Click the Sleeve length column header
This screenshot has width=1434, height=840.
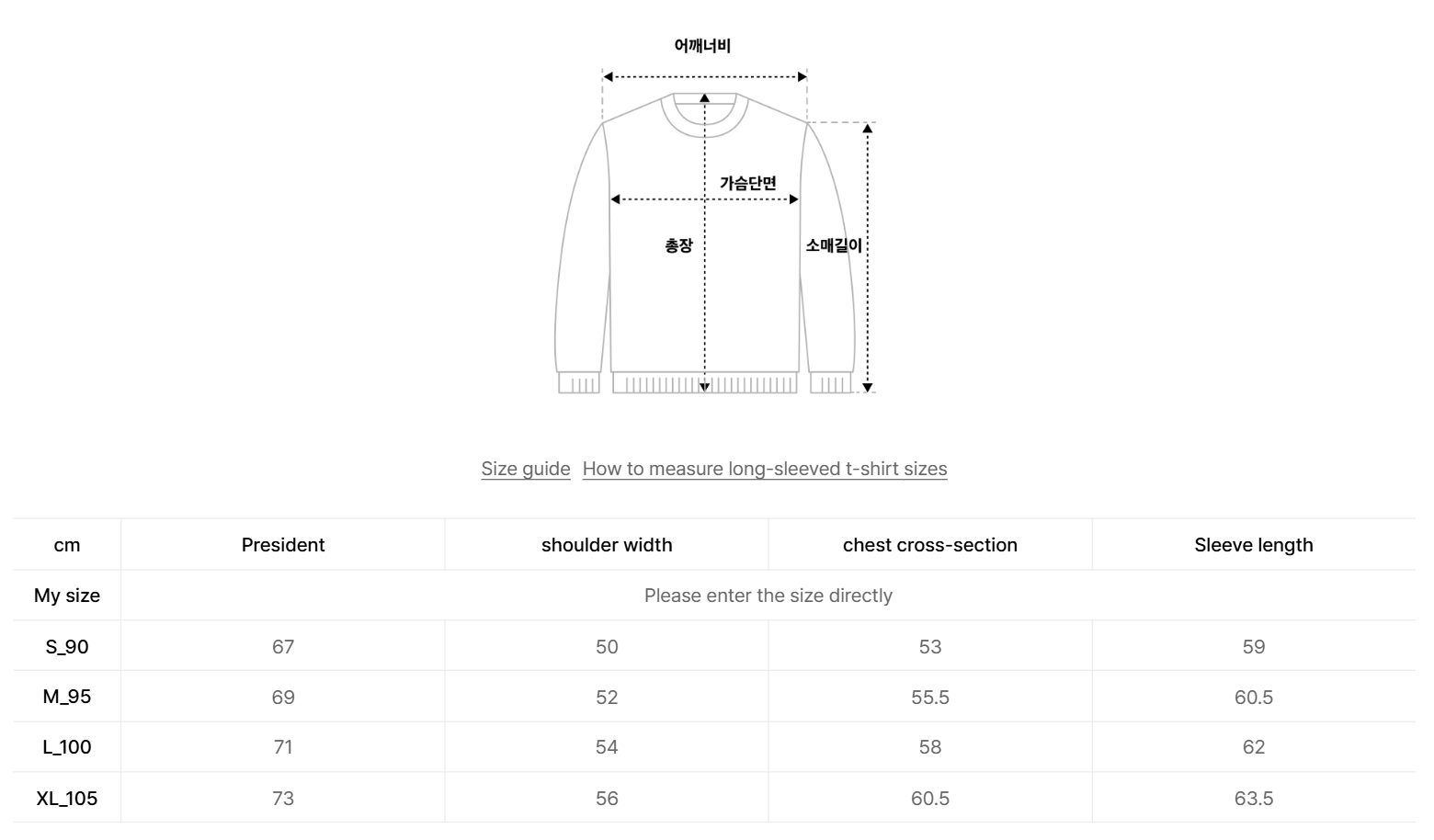pyautogui.click(x=1253, y=545)
